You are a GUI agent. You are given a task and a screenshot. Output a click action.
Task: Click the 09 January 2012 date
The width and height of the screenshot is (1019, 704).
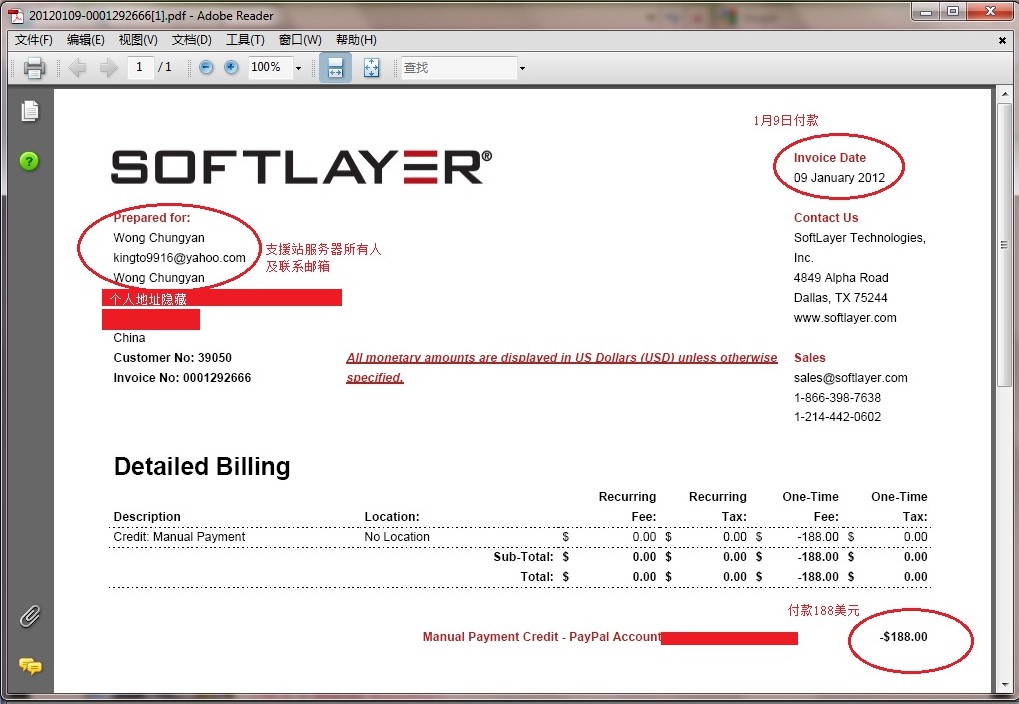[839, 177]
